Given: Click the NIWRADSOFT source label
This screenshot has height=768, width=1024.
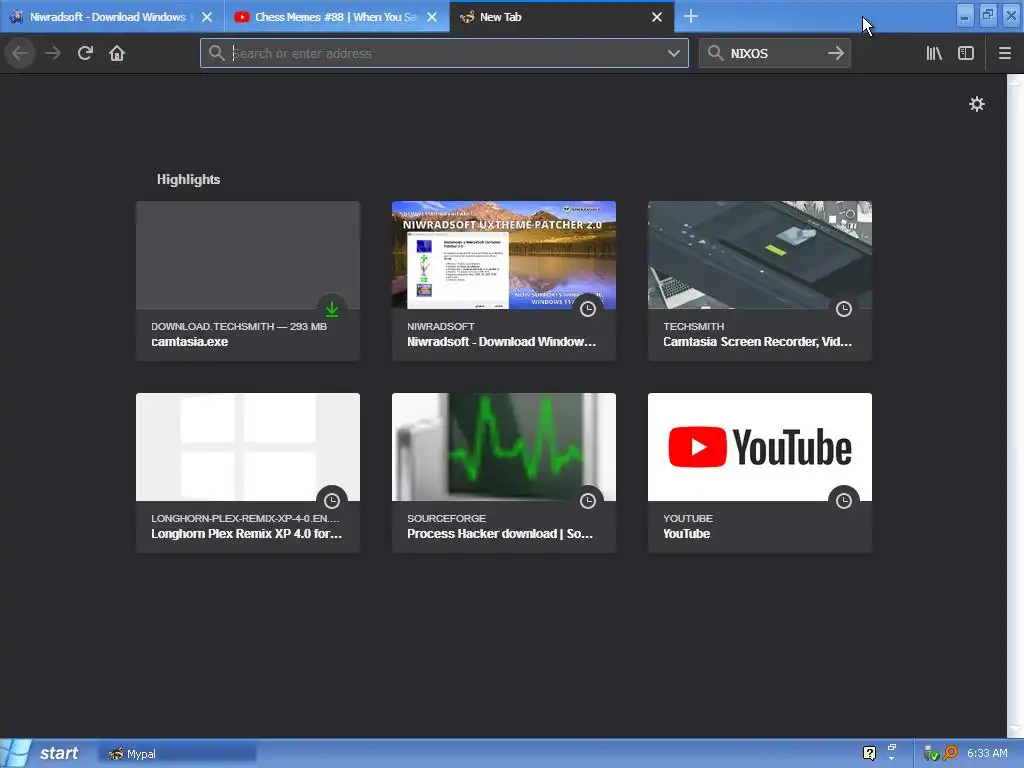Looking at the screenshot, I should (x=440, y=326).
